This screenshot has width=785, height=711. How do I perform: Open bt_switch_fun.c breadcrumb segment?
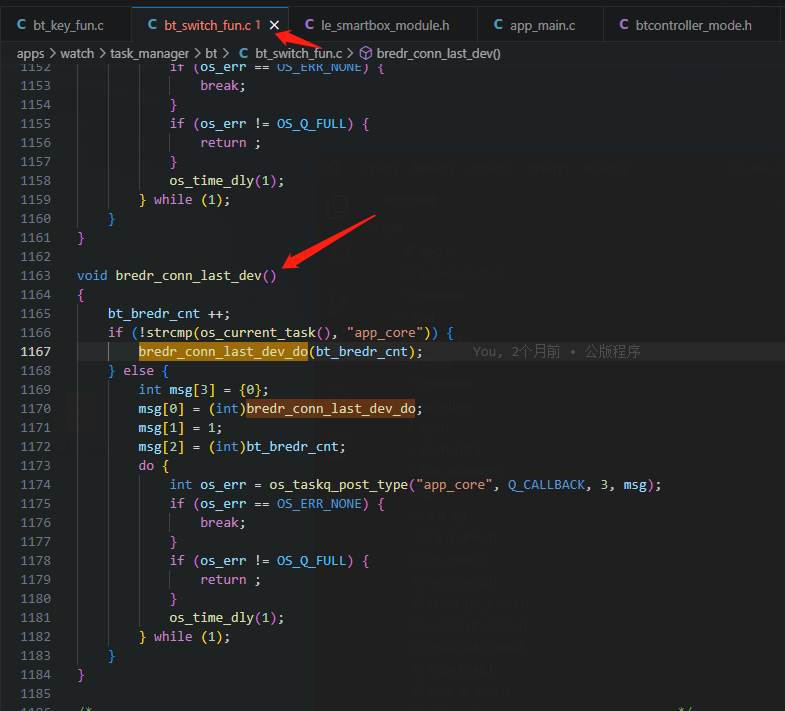click(x=298, y=54)
